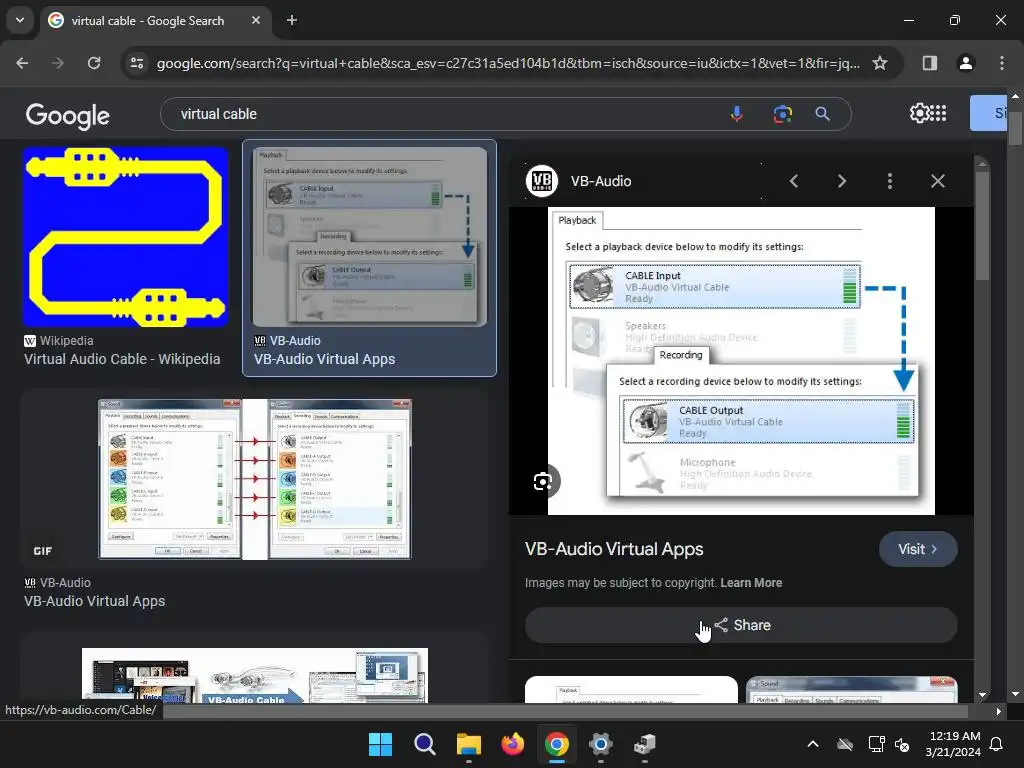Reload the current page
1024x768 pixels.
[x=94, y=63]
